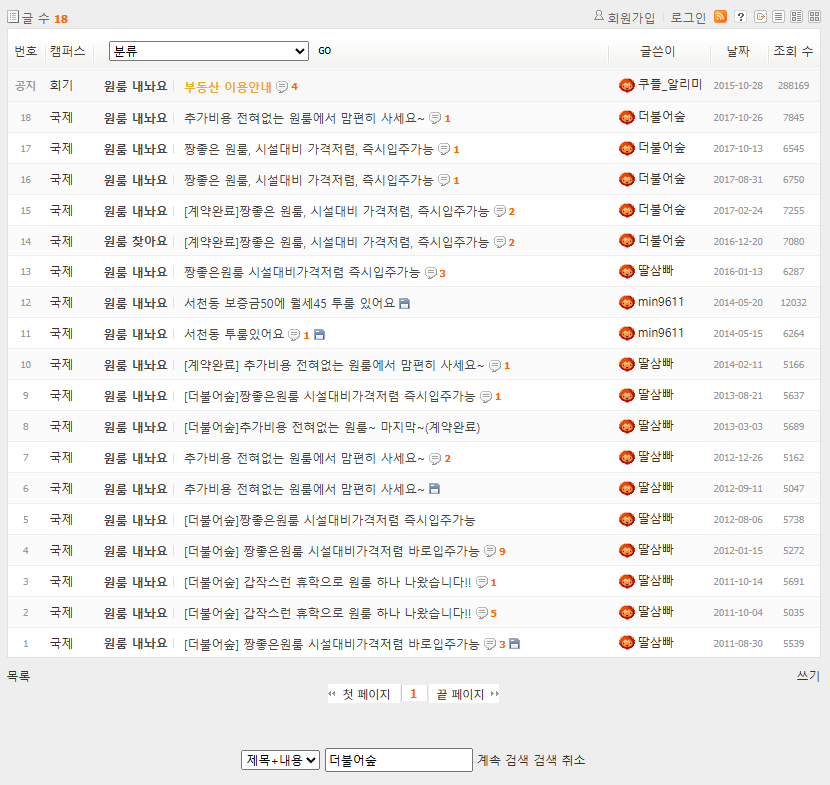Go to last page via 끝 페이지

[x=459, y=692]
